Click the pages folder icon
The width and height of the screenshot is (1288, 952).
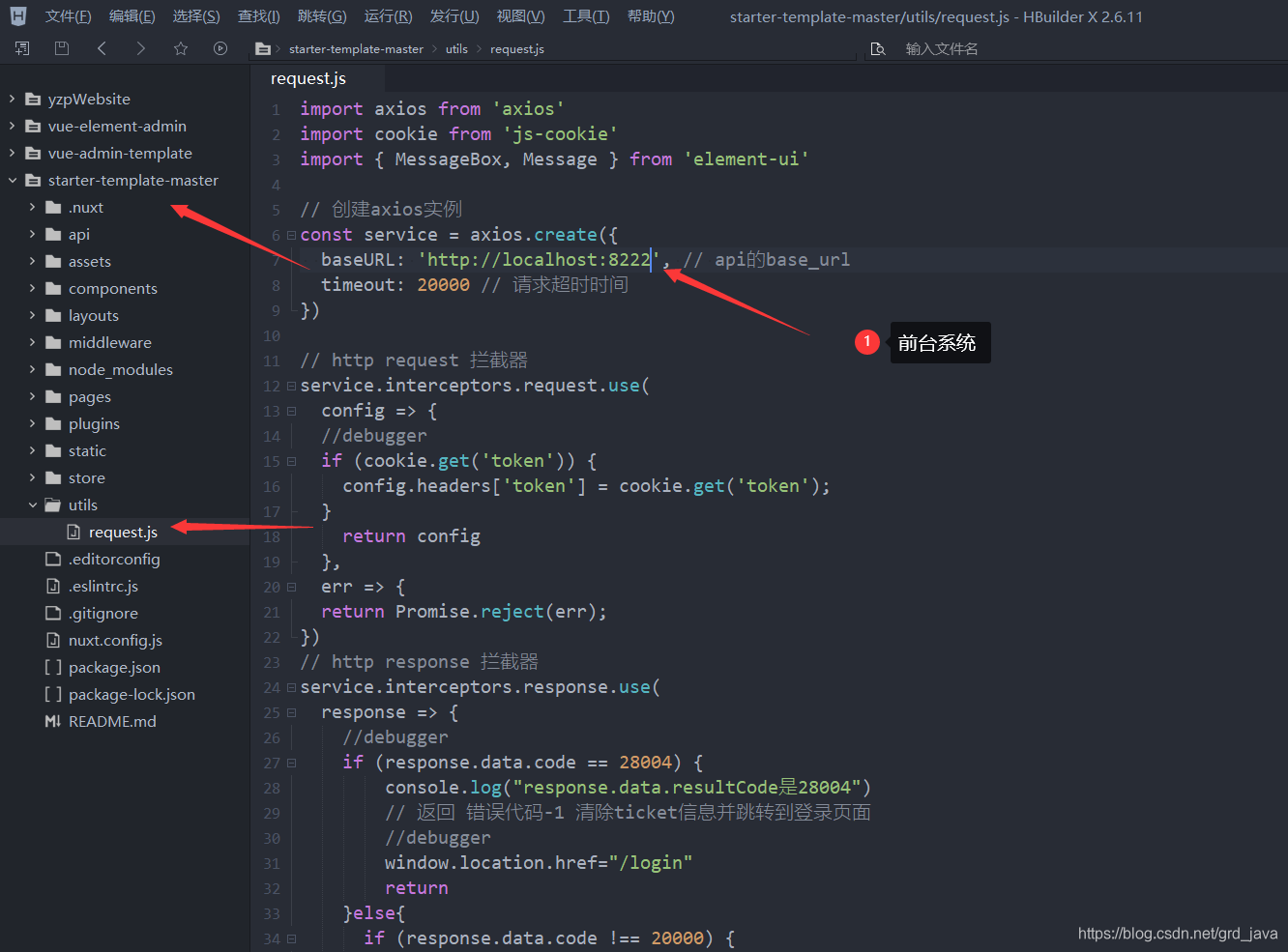(x=53, y=396)
